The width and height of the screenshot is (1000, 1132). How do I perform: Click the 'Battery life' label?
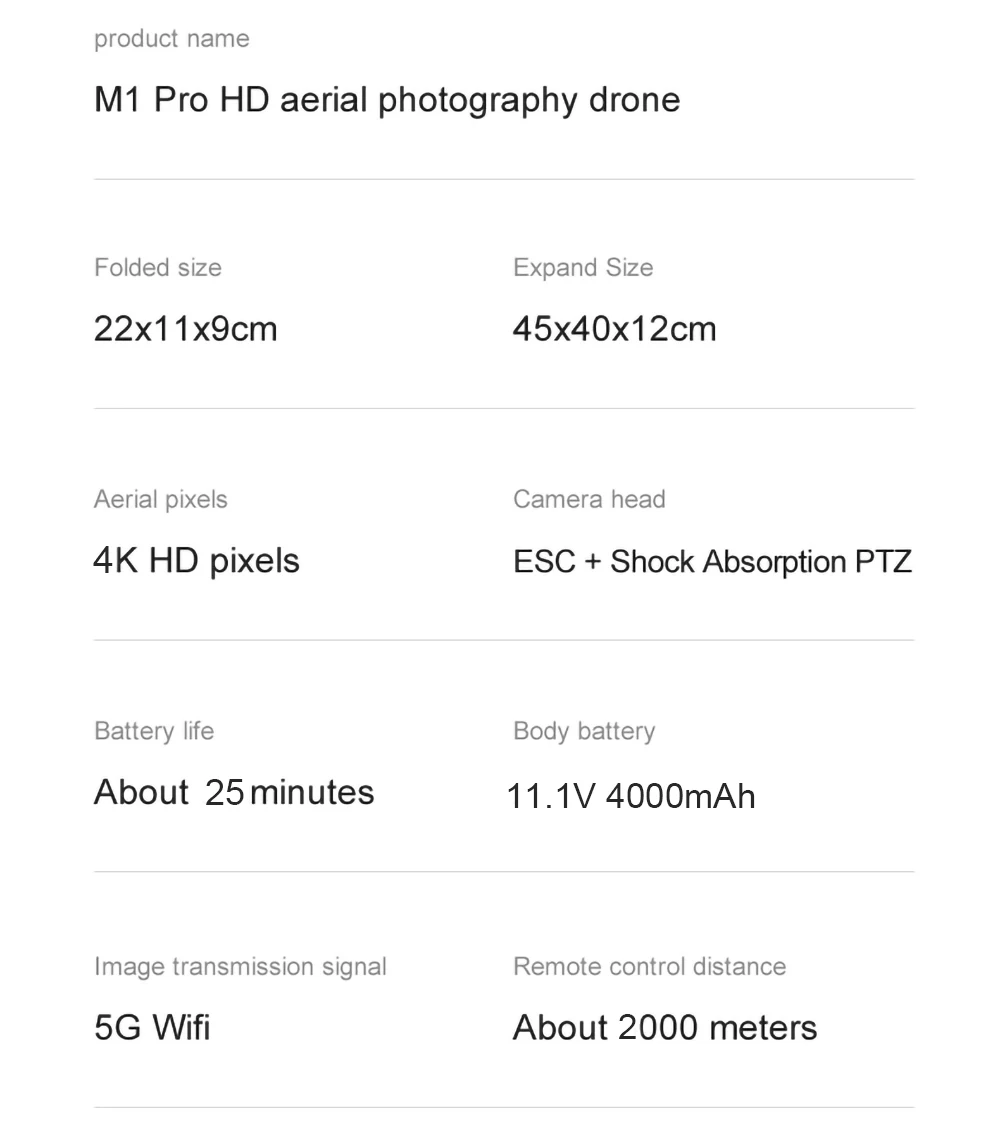[x=154, y=731]
